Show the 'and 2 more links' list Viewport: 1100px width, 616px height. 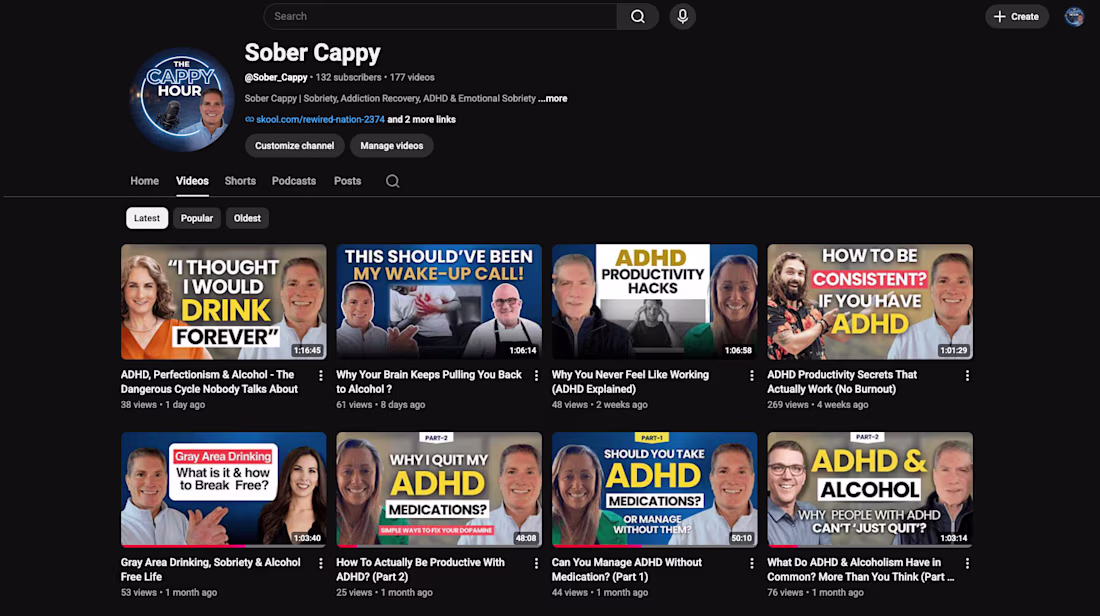(422, 119)
